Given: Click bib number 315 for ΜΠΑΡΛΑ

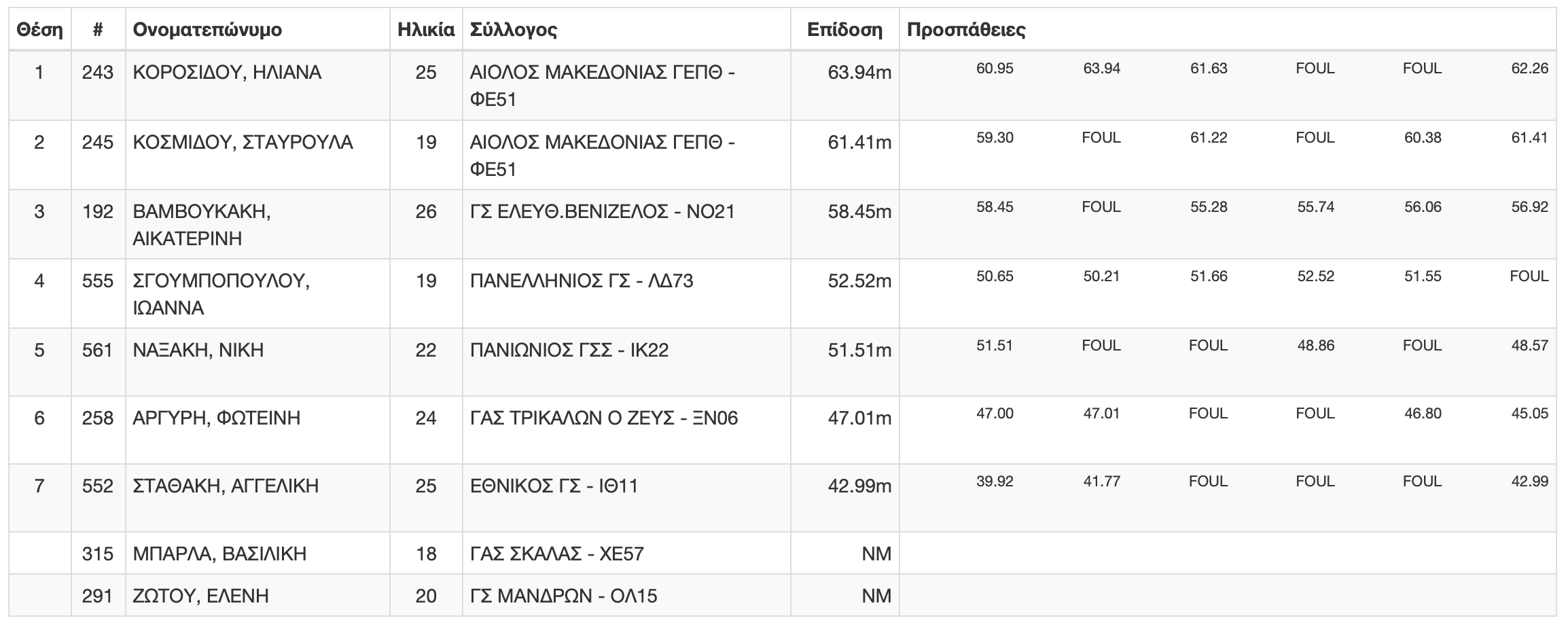Looking at the screenshot, I should tap(98, 554).
